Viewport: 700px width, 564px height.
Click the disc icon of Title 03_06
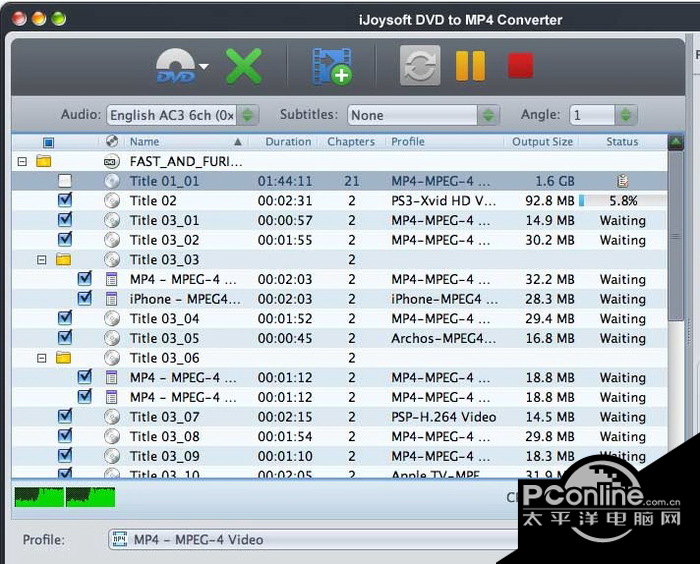click(112, 358)
